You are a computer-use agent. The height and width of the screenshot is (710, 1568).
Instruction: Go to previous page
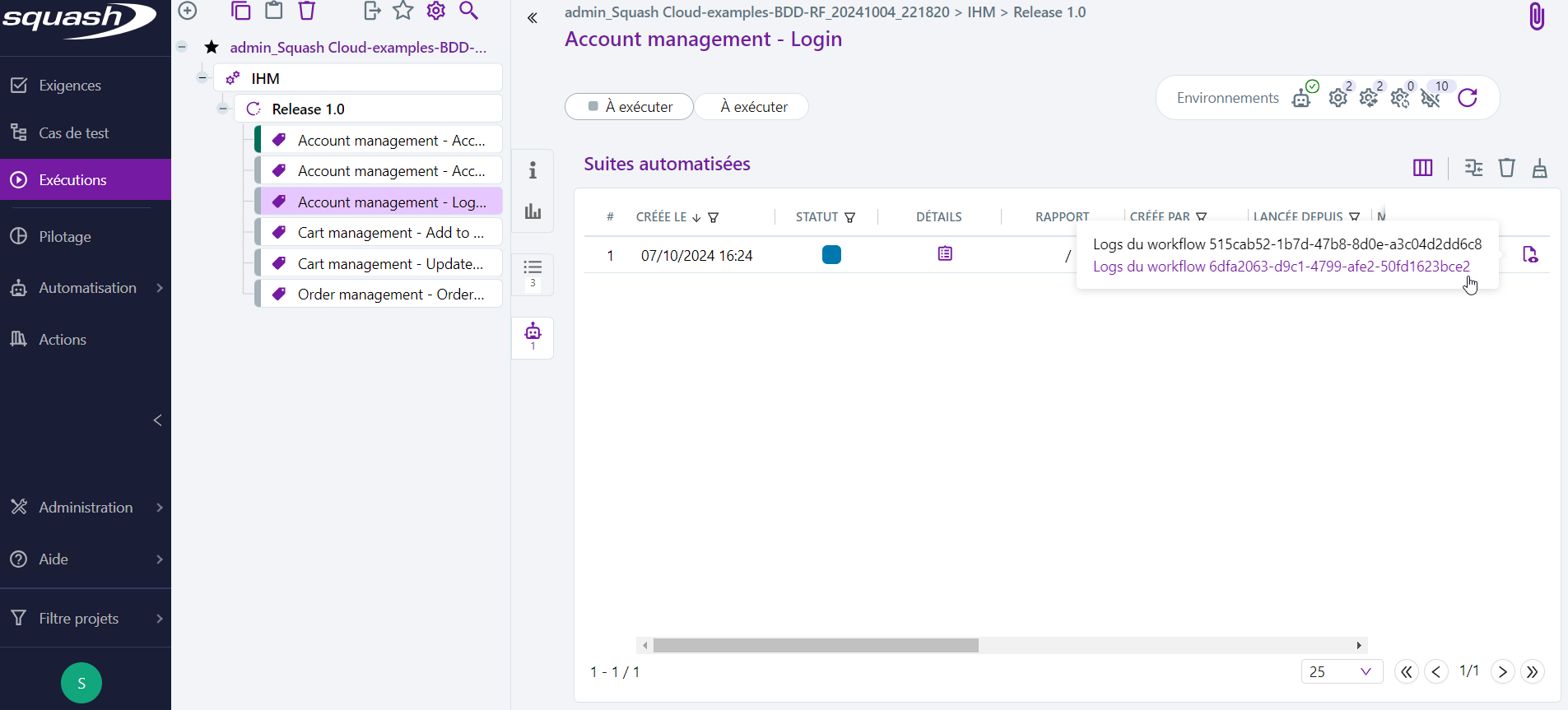click(x=1436, y=672)
